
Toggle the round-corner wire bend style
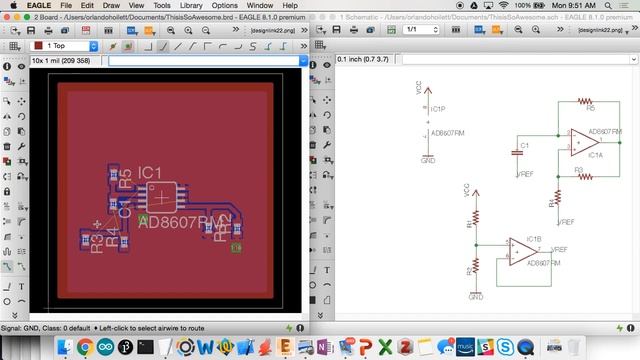223,47
